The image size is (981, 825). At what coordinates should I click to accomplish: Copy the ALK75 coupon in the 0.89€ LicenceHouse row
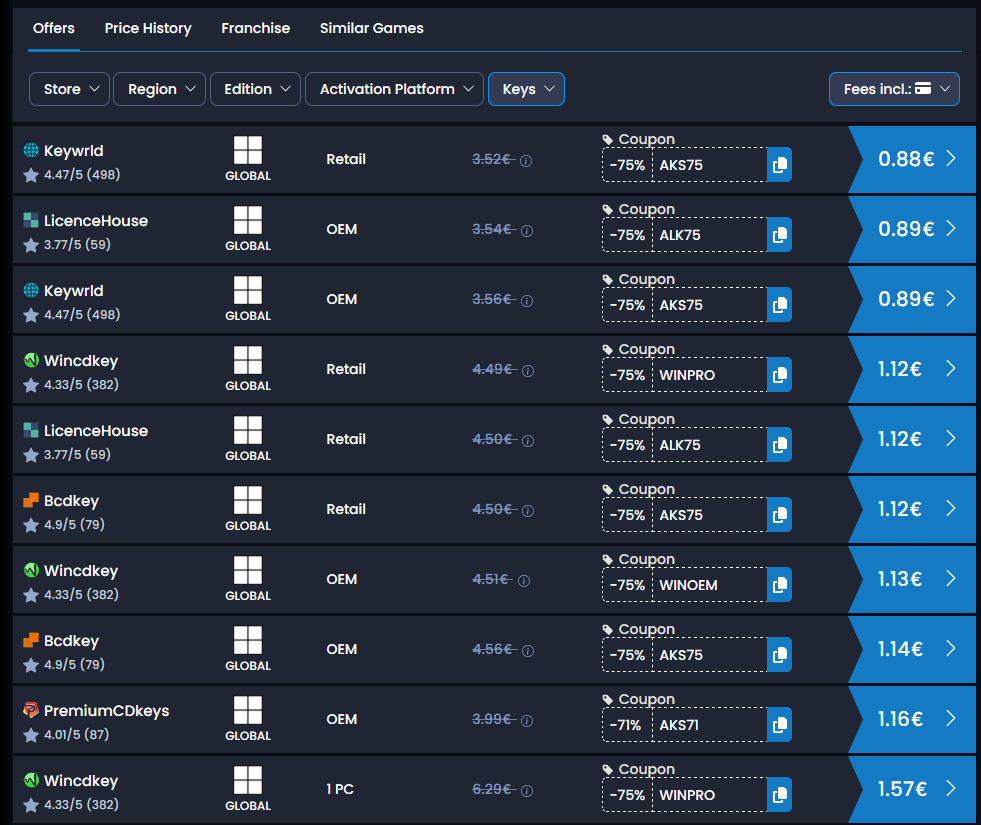tap(779, 235)
